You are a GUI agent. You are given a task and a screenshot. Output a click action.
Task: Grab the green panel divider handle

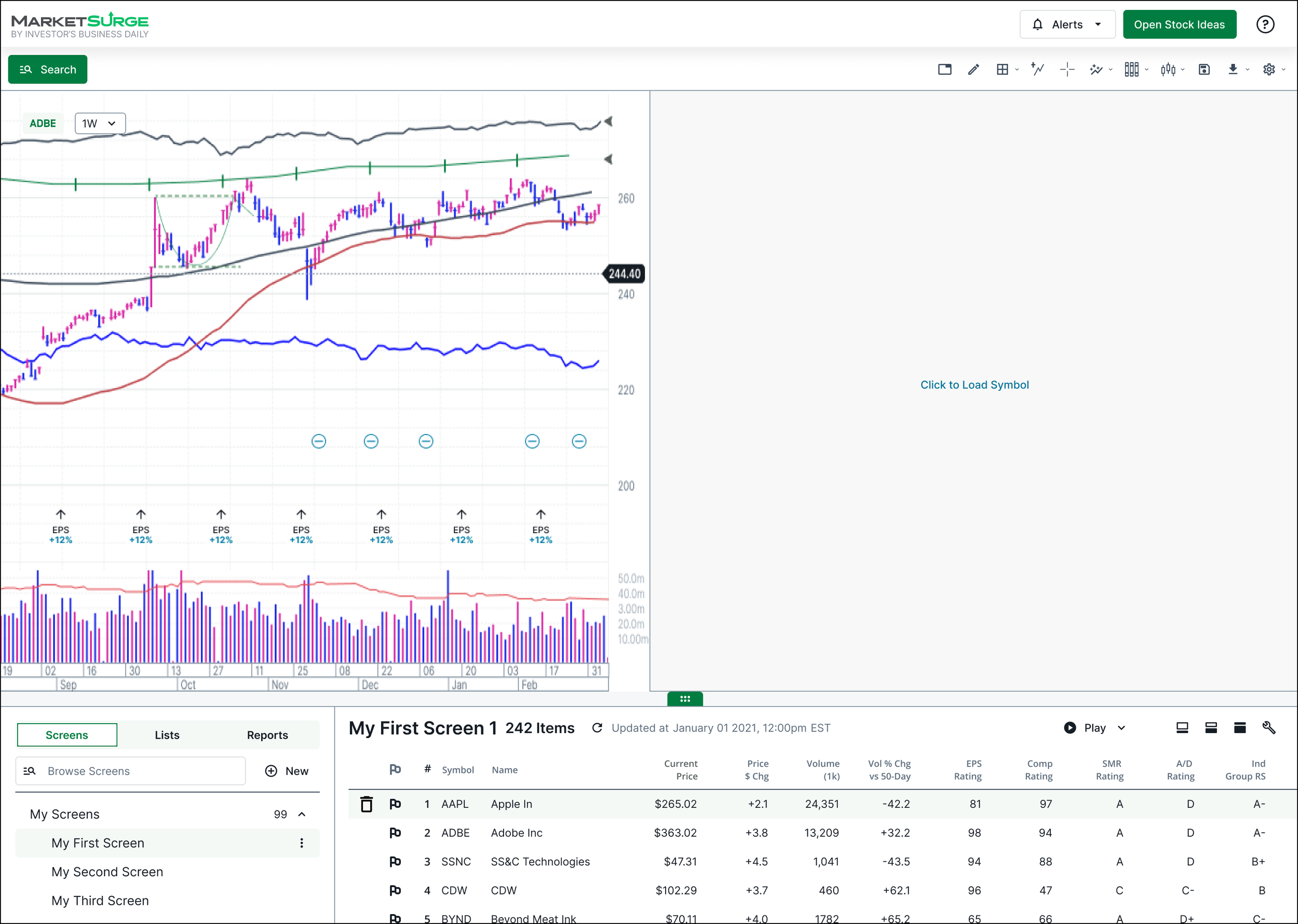point(685,699)
